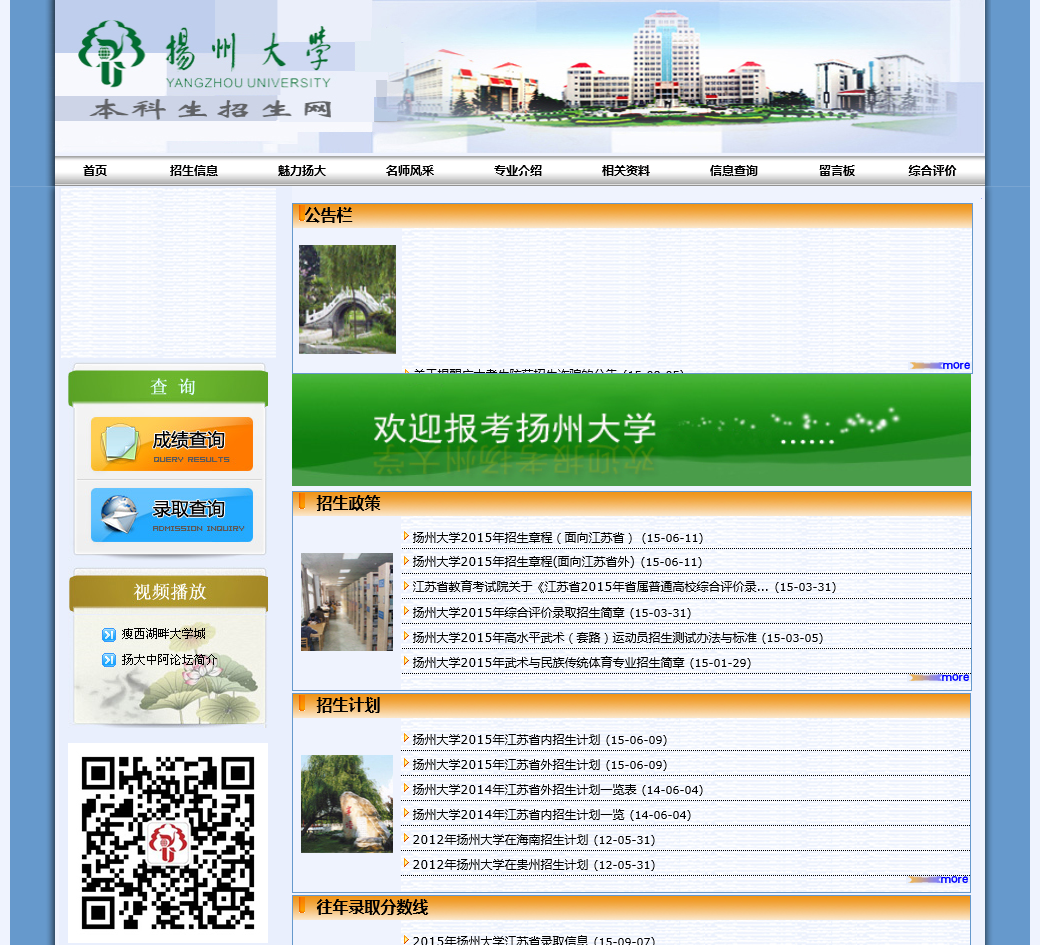The image size is (1040, 945).
Task: Open the 名师风采 menu item
Action: coord(410,170)
